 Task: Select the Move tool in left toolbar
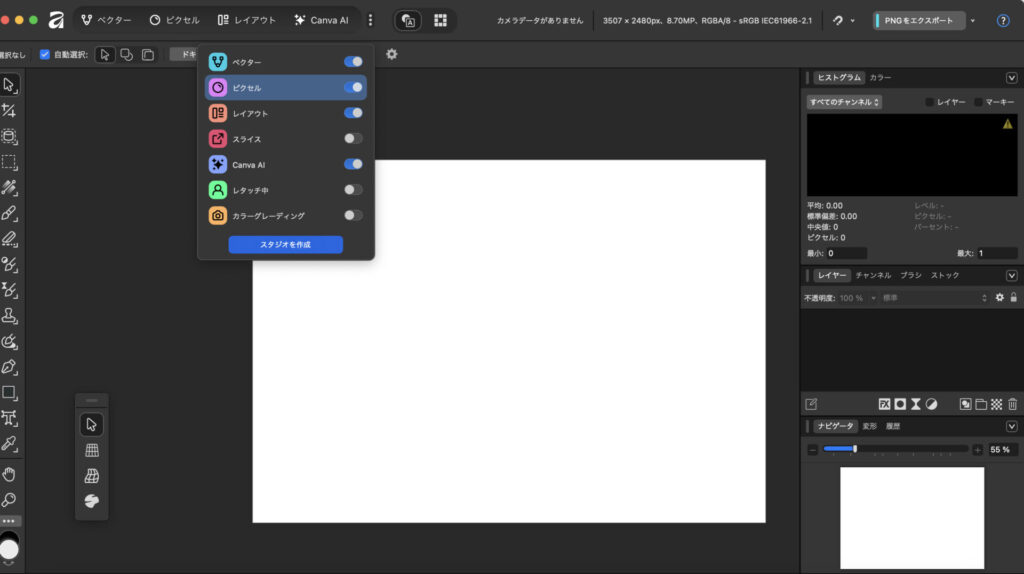click(10, 85)
